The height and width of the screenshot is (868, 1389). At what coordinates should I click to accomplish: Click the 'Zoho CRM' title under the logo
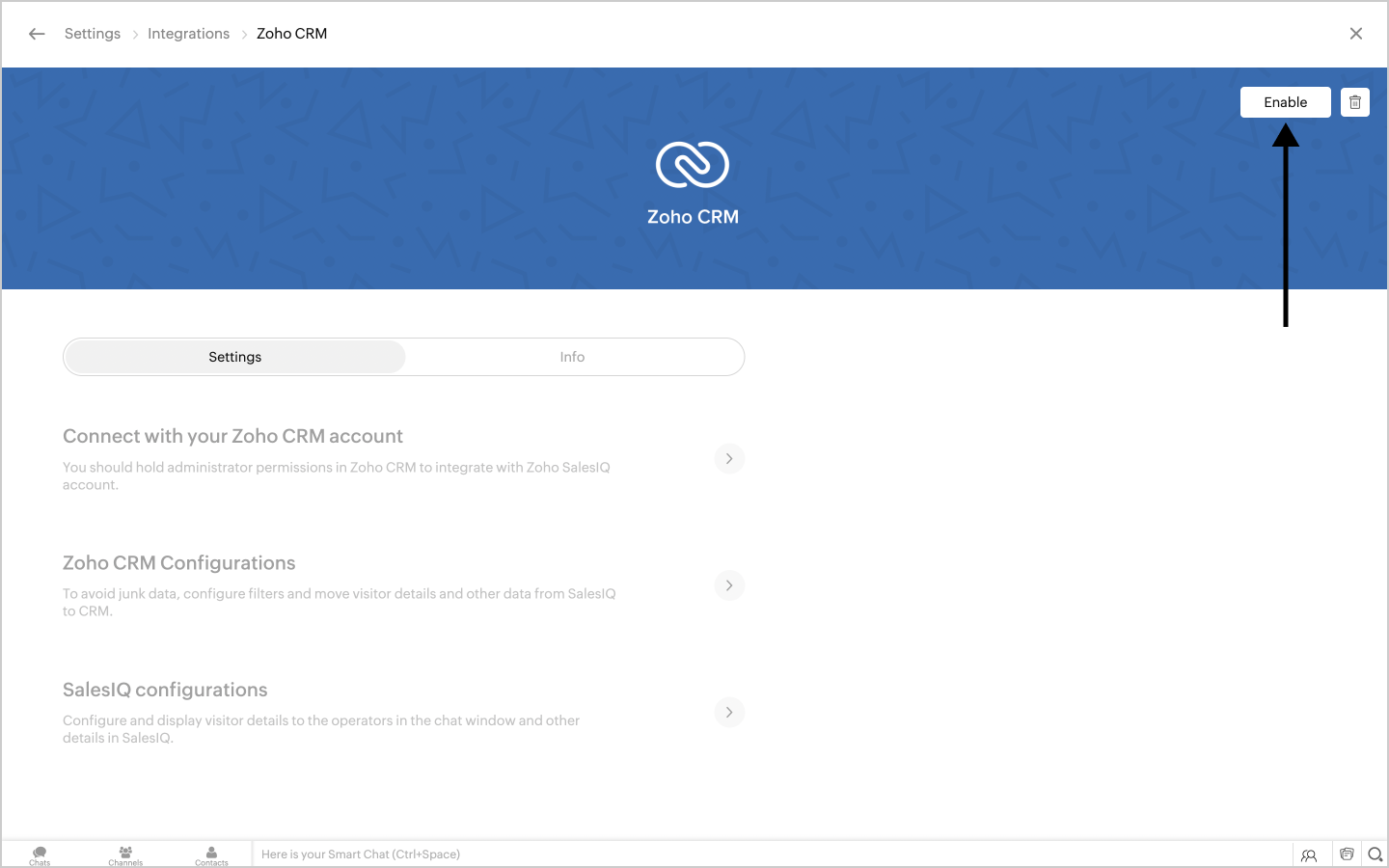tap(693, 217)
